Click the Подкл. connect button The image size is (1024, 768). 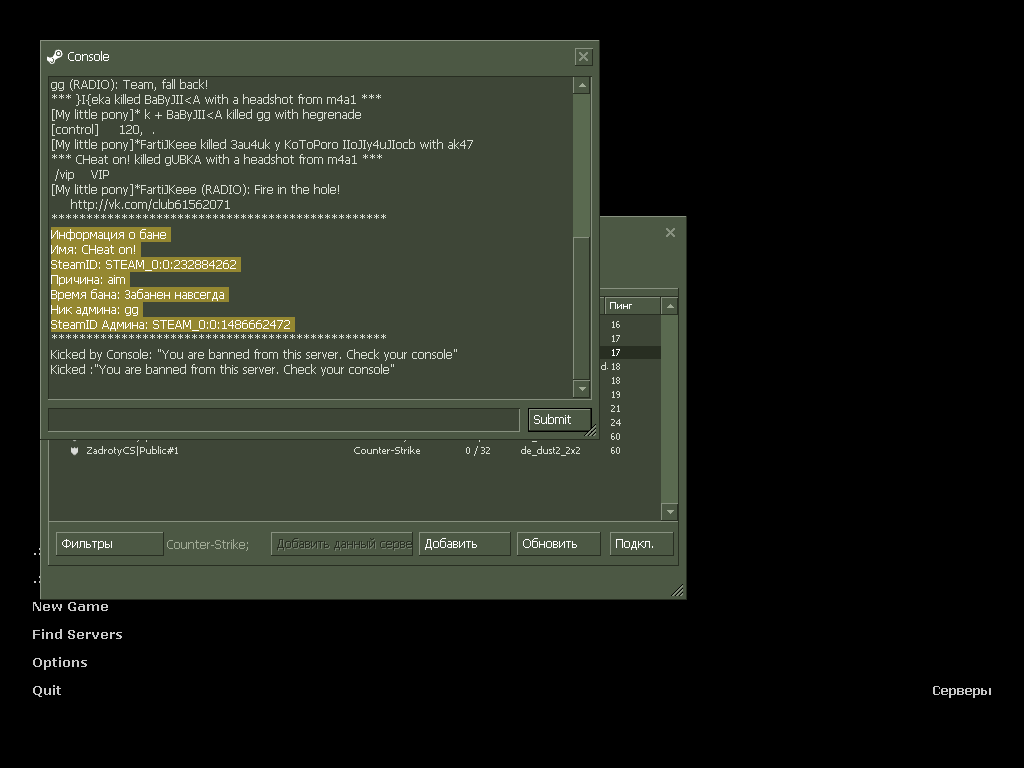[641, 544]
